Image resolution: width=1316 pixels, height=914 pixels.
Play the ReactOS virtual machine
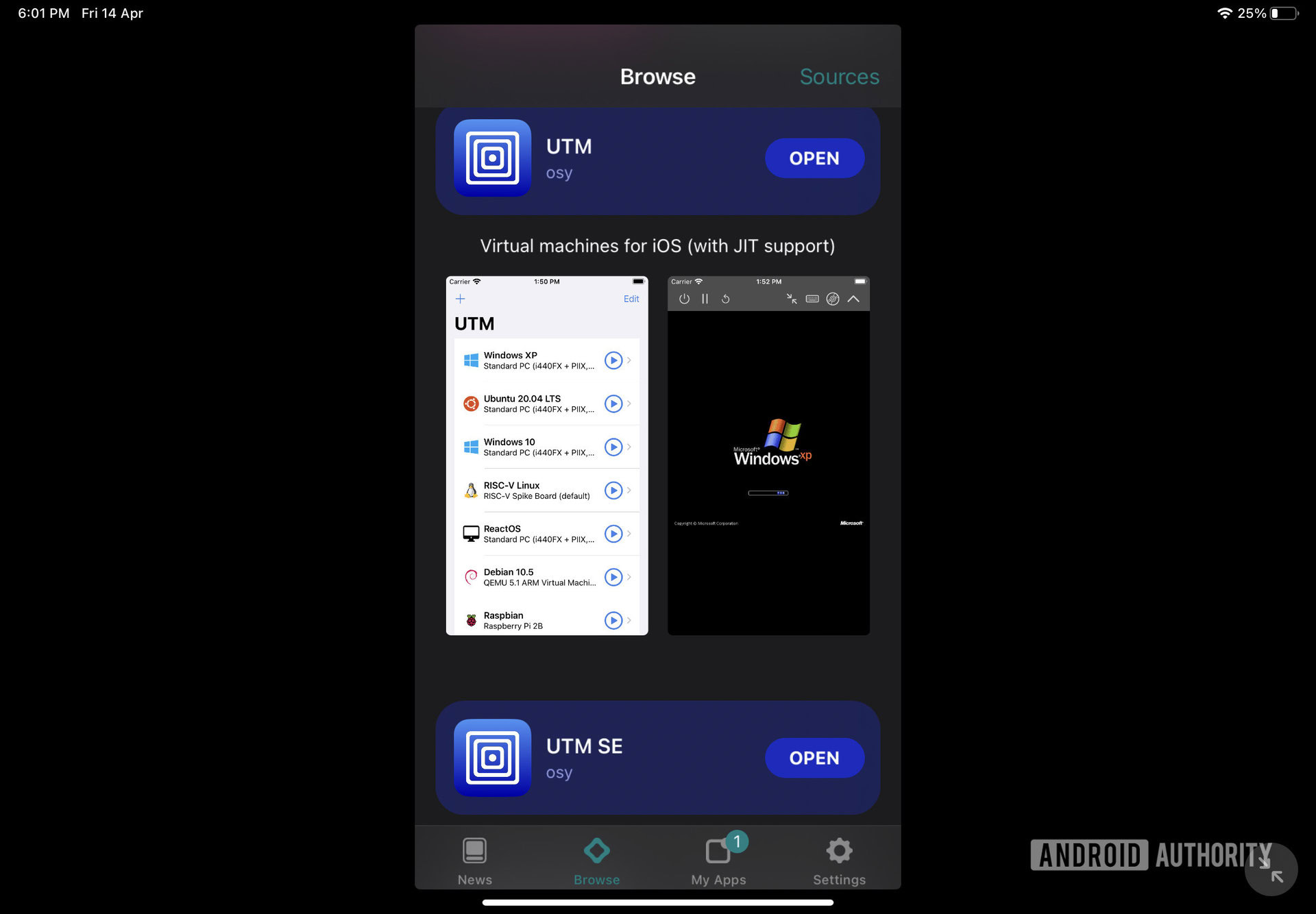615,533
